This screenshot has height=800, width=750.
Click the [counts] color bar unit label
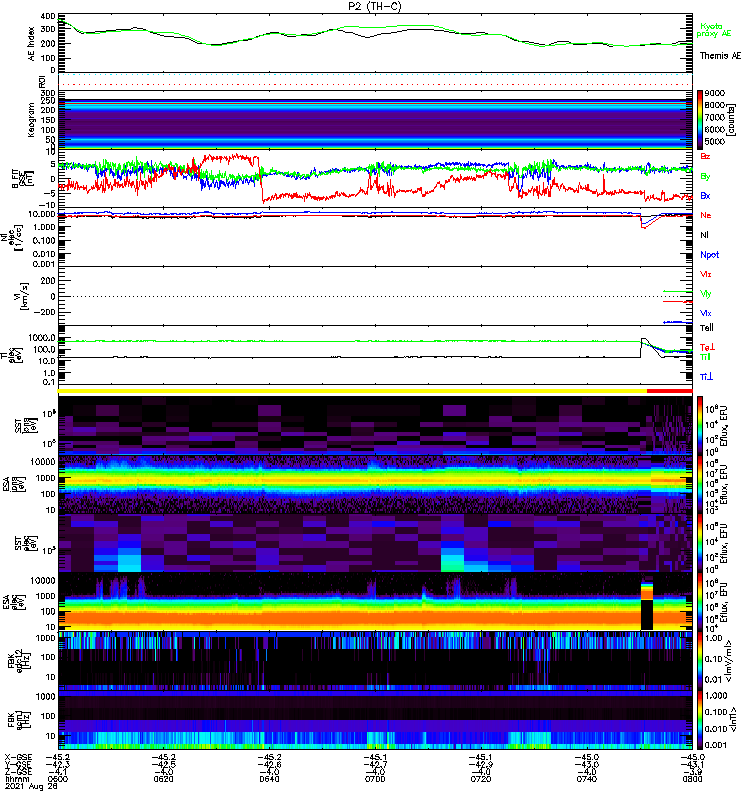pos(732,120)
